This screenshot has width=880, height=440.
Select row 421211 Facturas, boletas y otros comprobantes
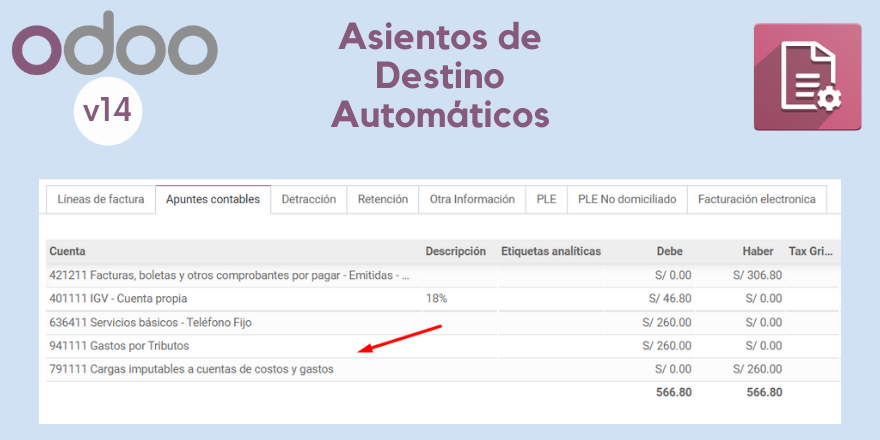click(442, 276)
